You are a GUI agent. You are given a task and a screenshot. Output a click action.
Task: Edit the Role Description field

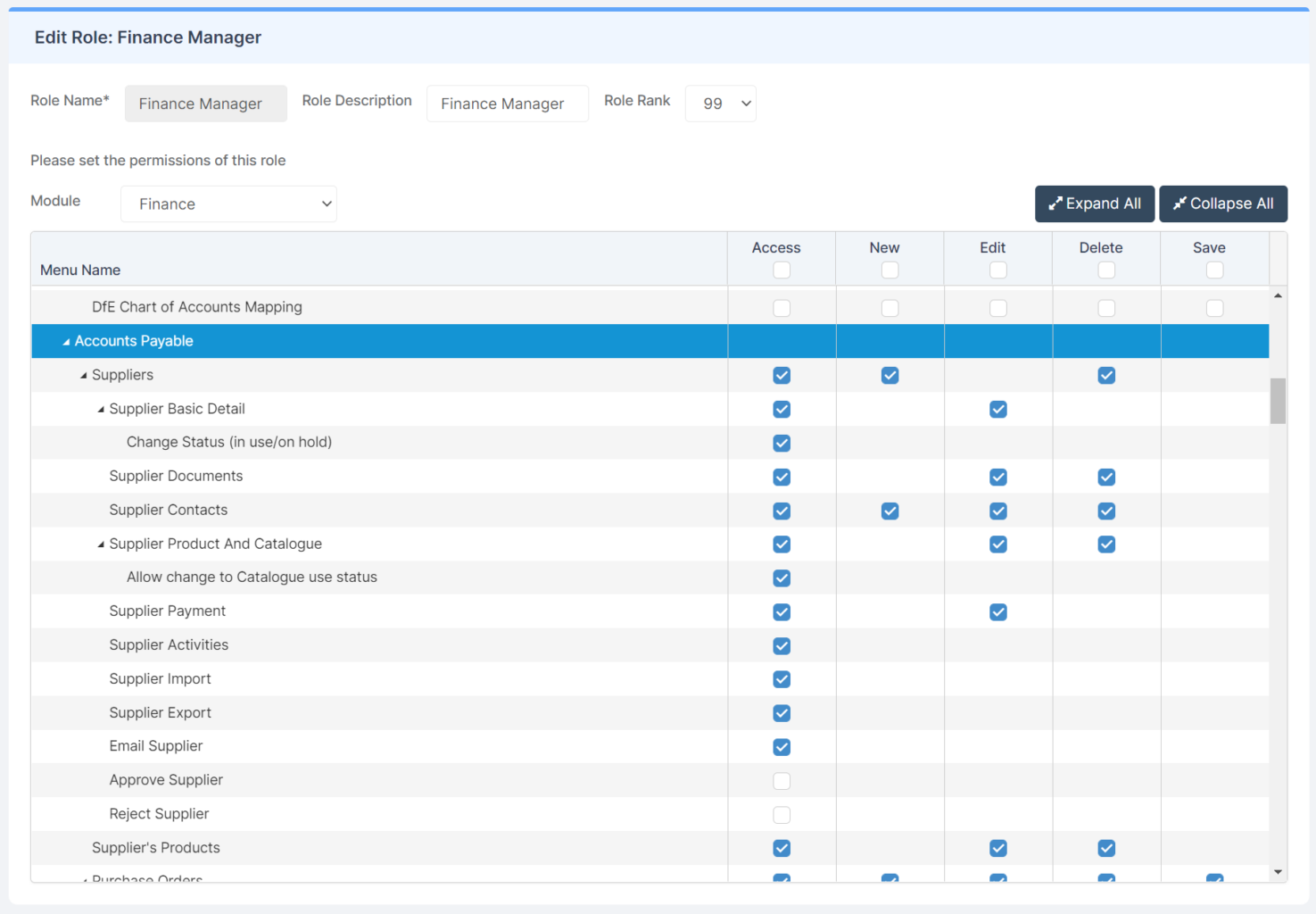[x=508, y=104]
